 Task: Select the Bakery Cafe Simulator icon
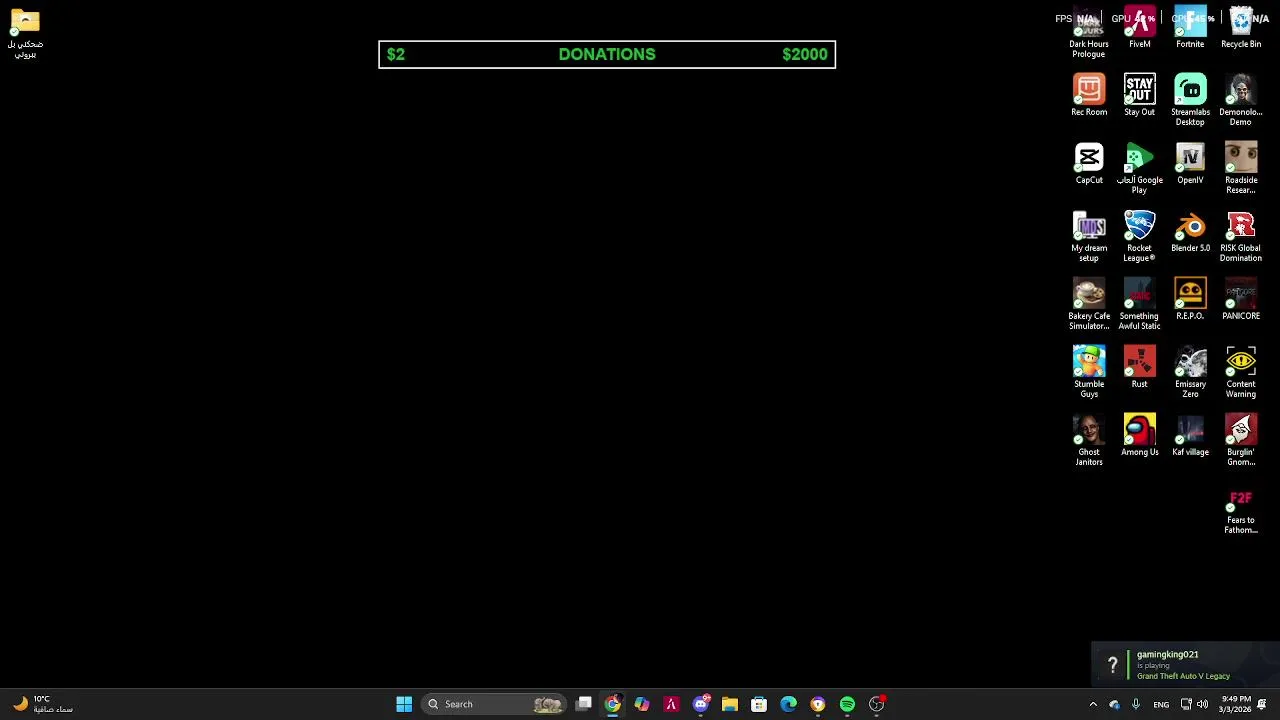click(1089, 304)
